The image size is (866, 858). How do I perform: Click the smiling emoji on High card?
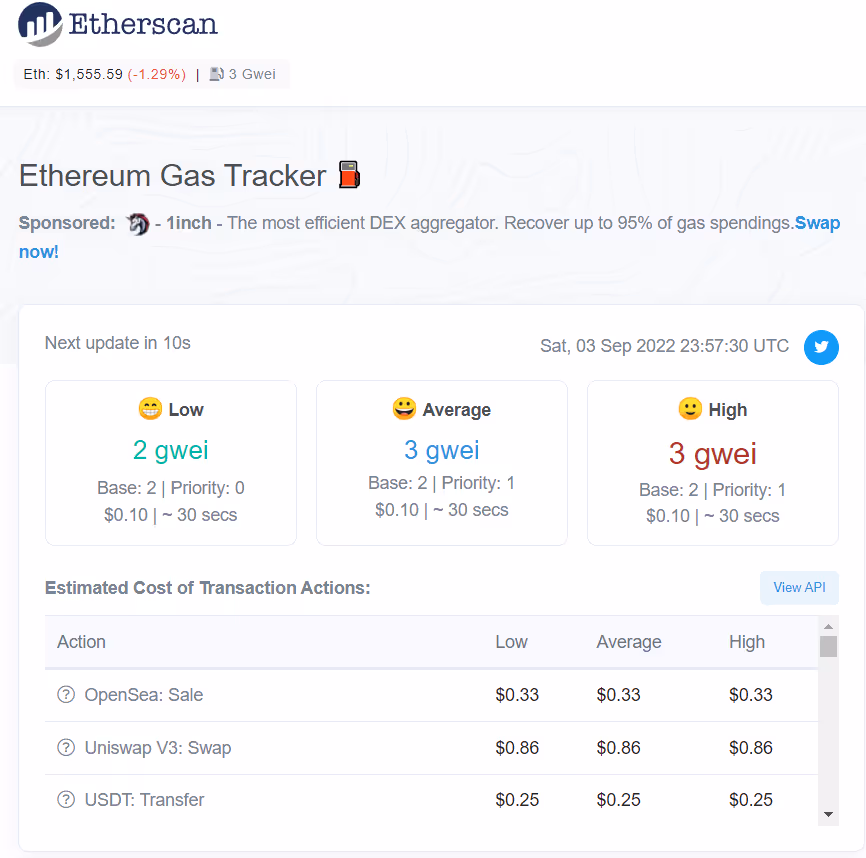coord(690,409)
